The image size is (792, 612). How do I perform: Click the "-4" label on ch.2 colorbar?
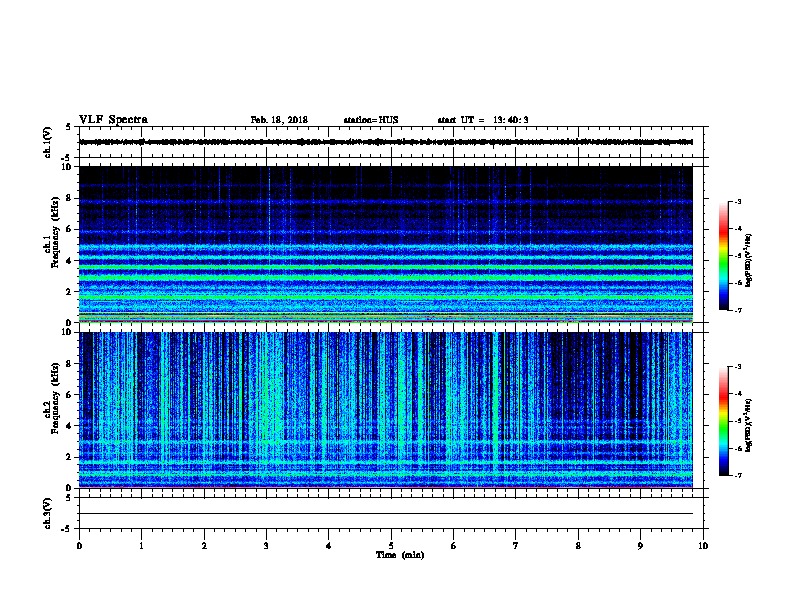[x=737, y=394]
